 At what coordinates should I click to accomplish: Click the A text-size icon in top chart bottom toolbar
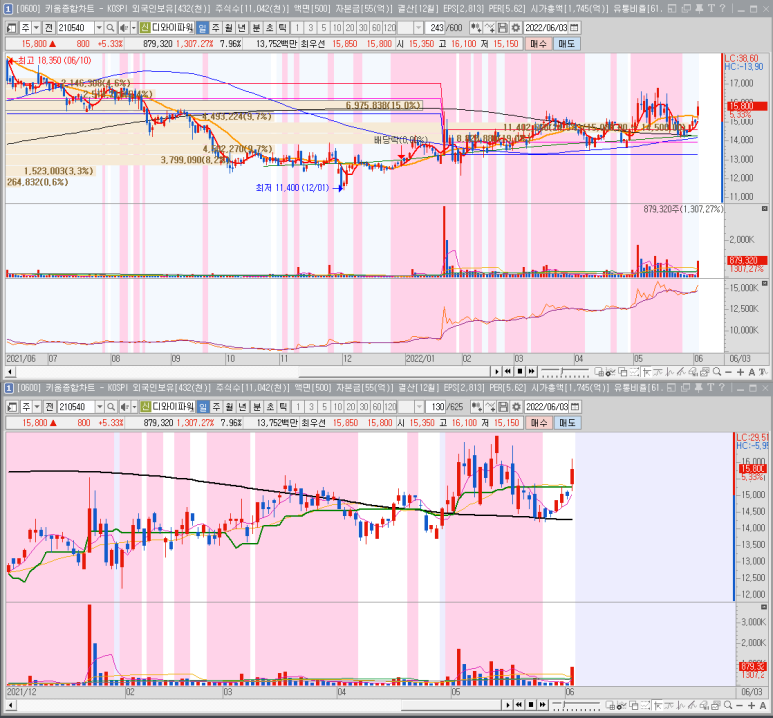coord(752,372)
